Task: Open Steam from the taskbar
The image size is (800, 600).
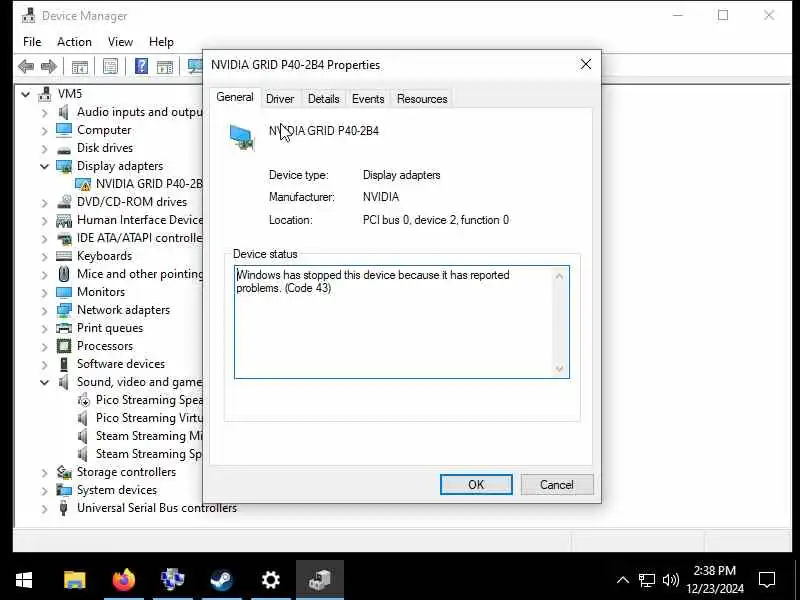Action: [x=221, y=580]
